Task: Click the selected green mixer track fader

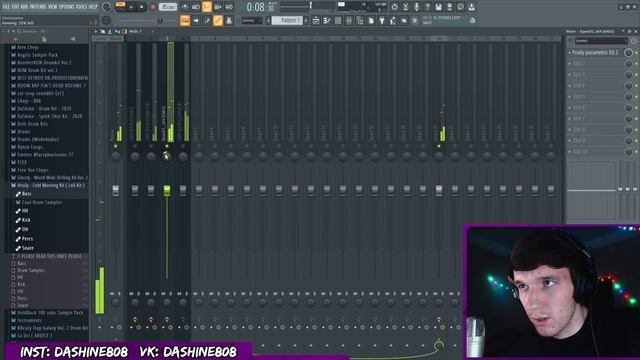Action: [x=167, y=191]
